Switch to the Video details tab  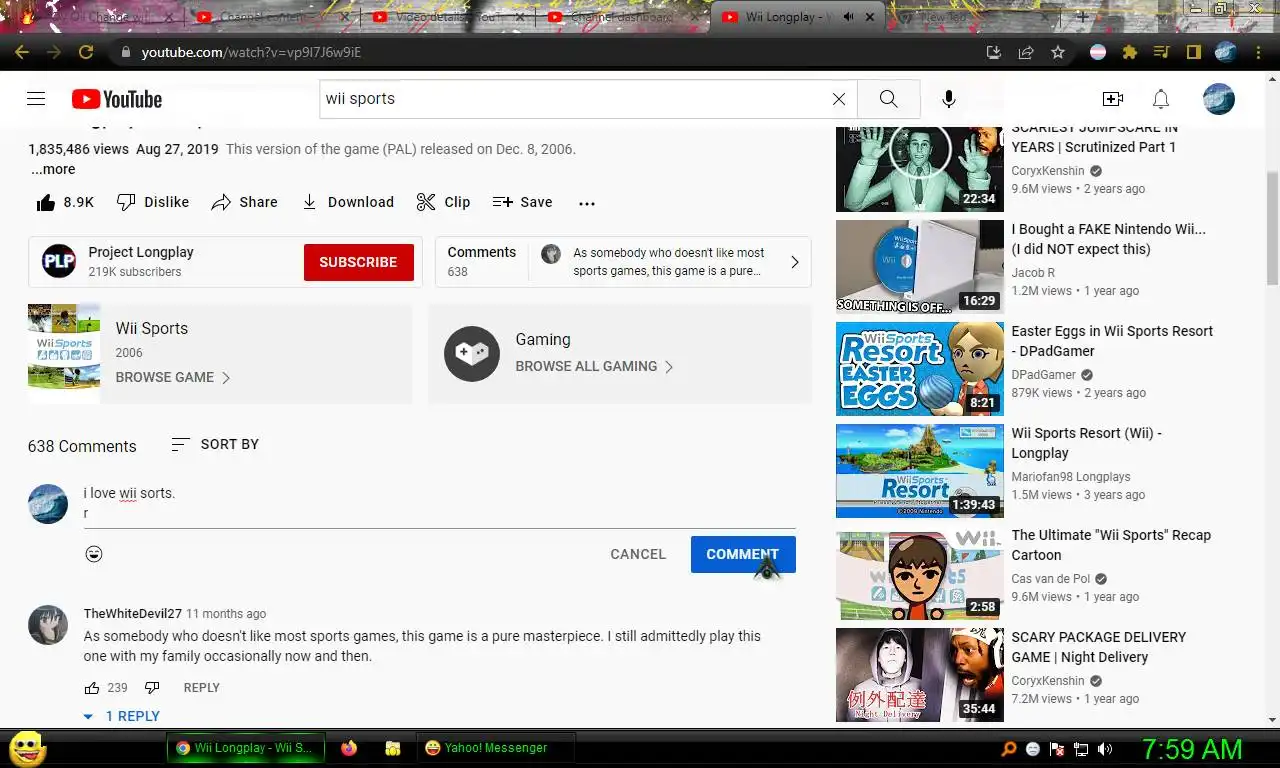[448, 17]
